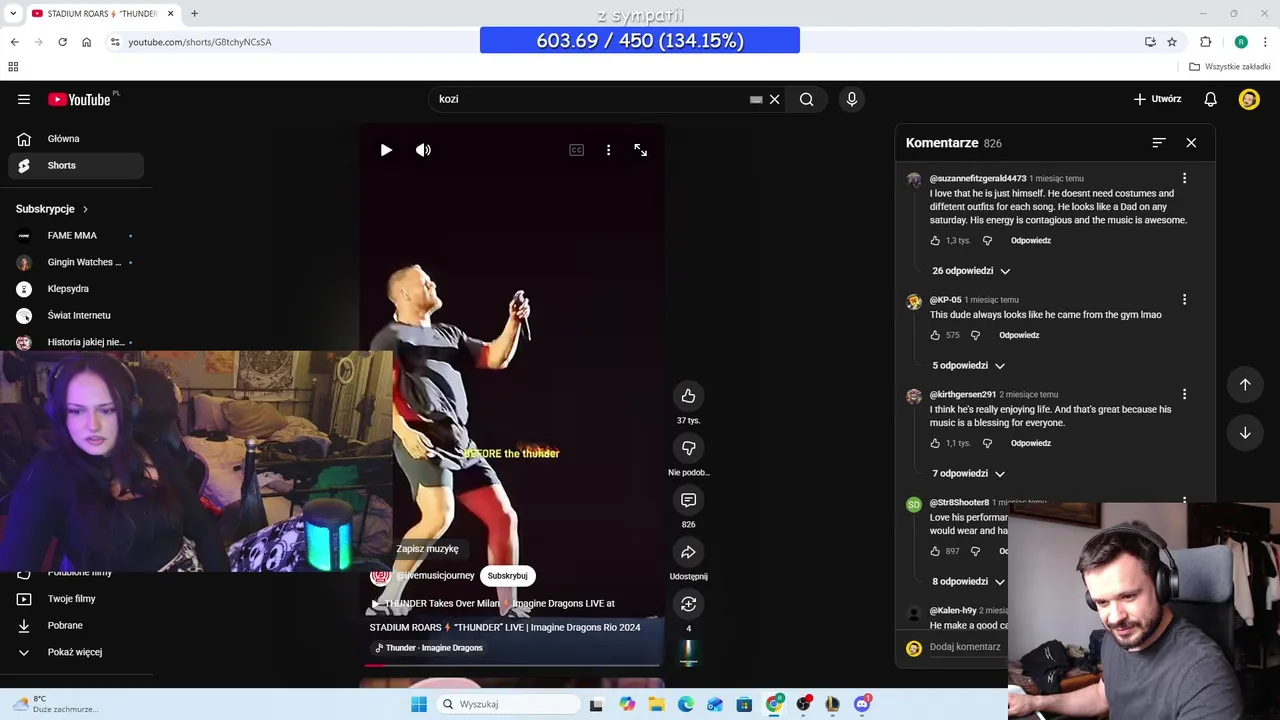Image resolution: width=1280 pixels, height=720 pixels.
Task: Open Klepsydra subscription
Action: coord(76,289)
